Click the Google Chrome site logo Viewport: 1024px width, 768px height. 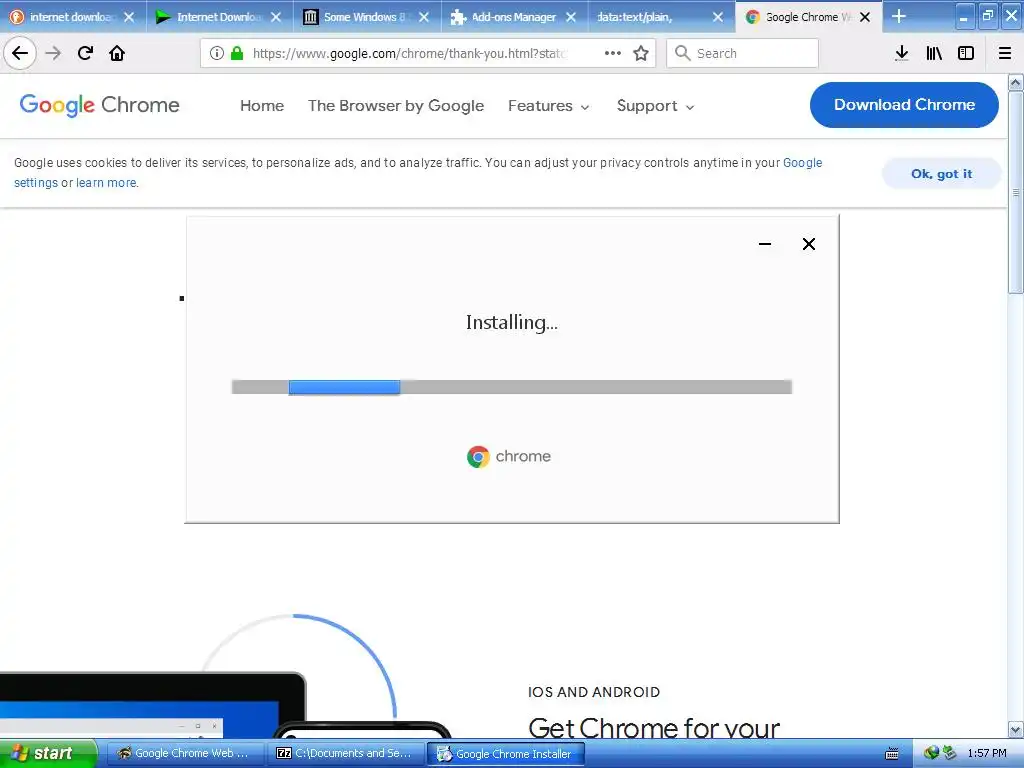99,105
